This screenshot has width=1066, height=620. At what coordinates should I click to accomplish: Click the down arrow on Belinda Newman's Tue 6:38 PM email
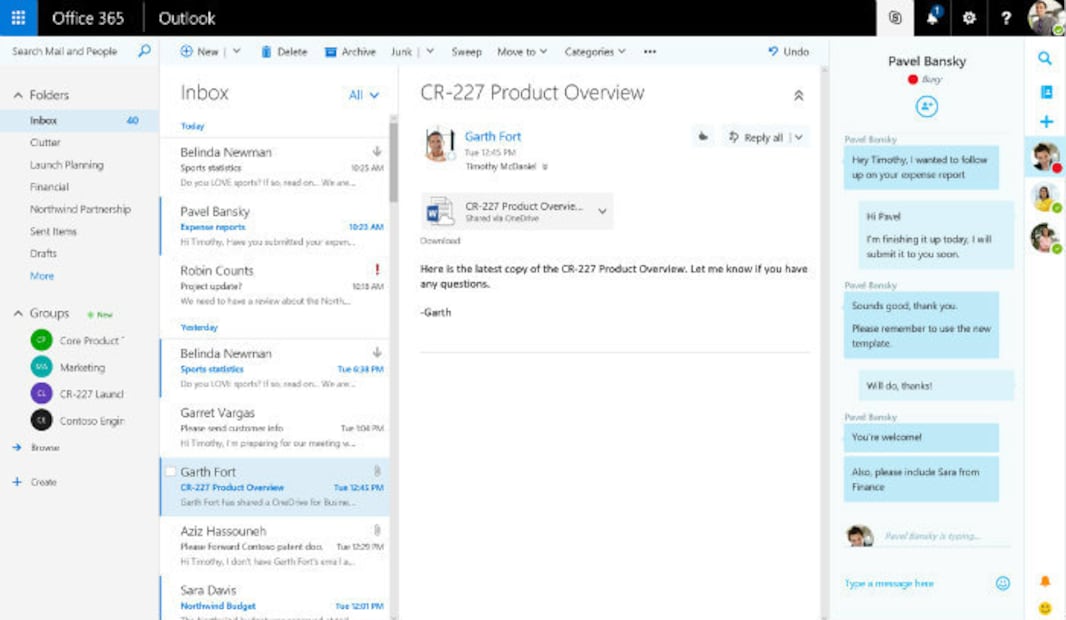[x=377, y=352]
